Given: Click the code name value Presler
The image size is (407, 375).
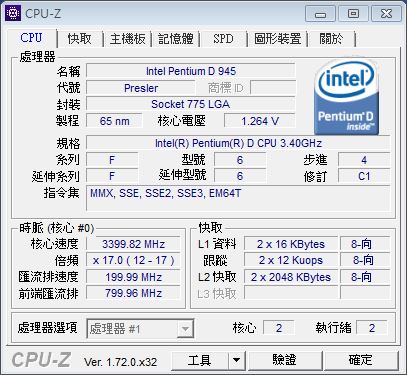Looking at the screenshot, I should pos(141,88).
